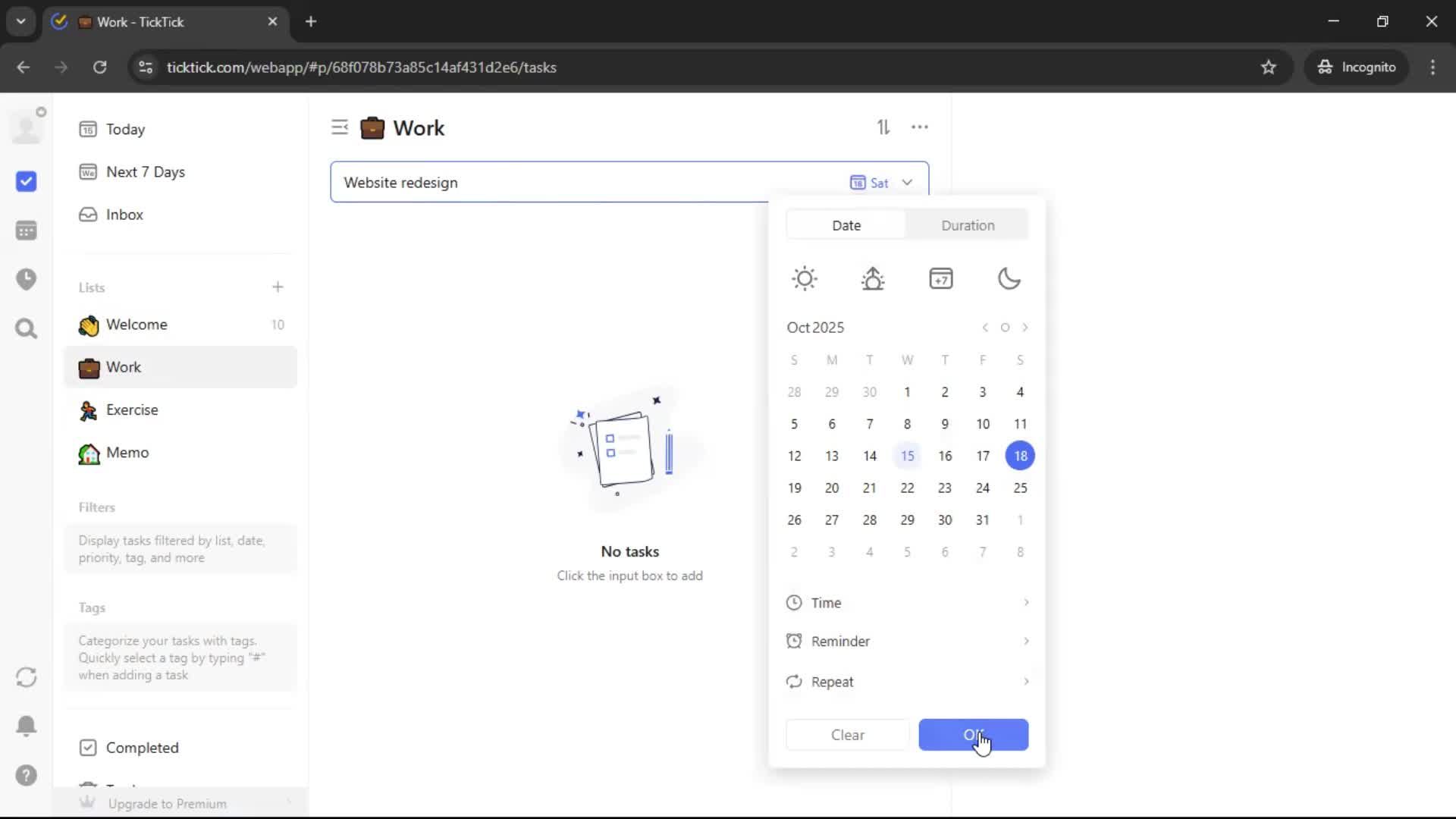Choose the Next Week +7 calendar icon
Screen dimensions: 1456x819
click(940, 278)
